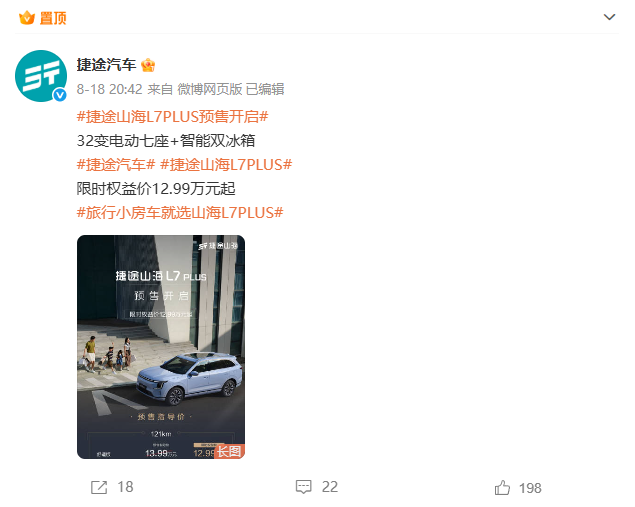Screen dimensions: 635x507
Task: Like the post with the thumbs-up icon
Action: point(502,487)
